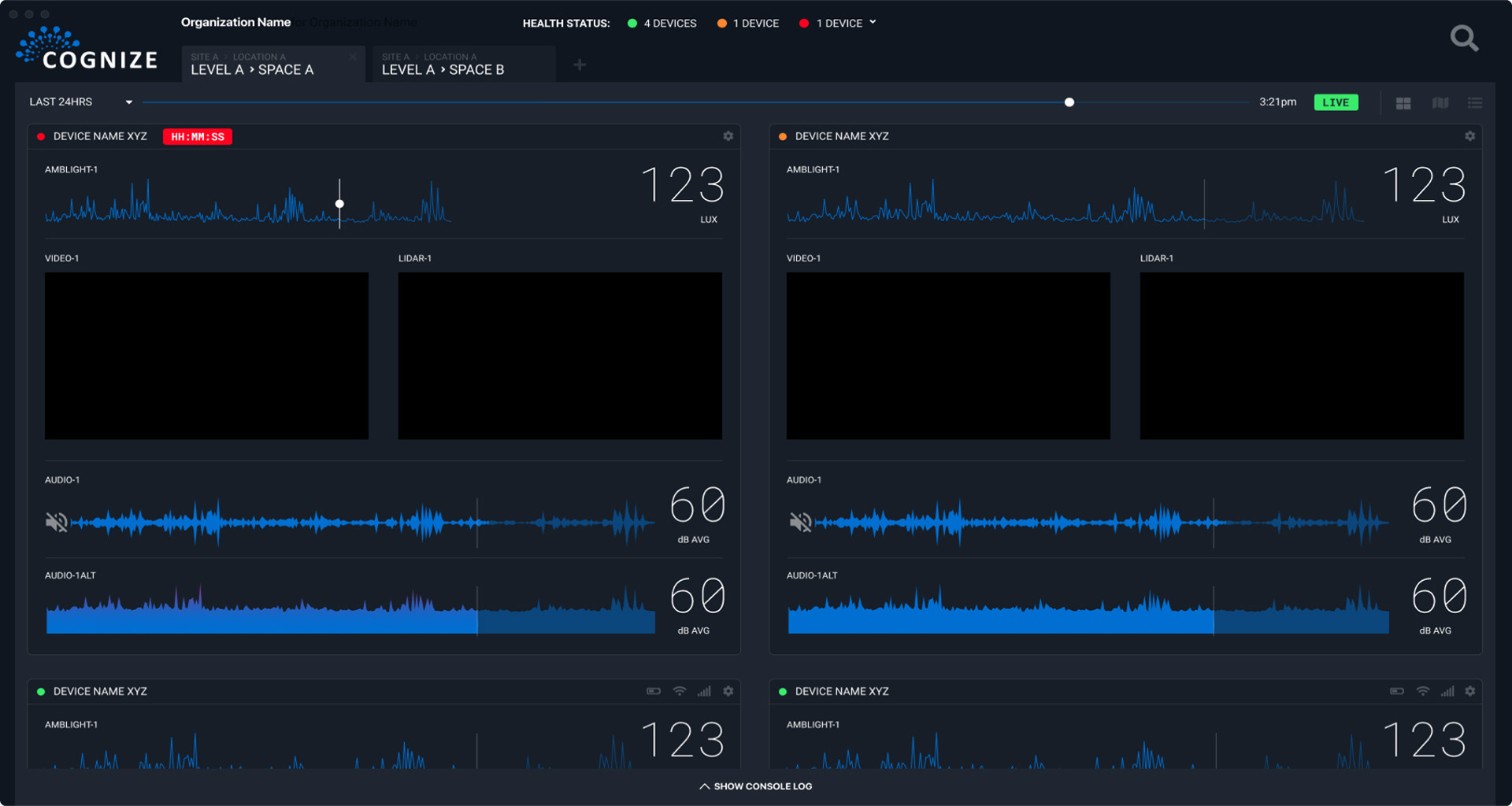Switch to map view icon
This screenshot has height=806, width=1512.
click(1440, 103)
